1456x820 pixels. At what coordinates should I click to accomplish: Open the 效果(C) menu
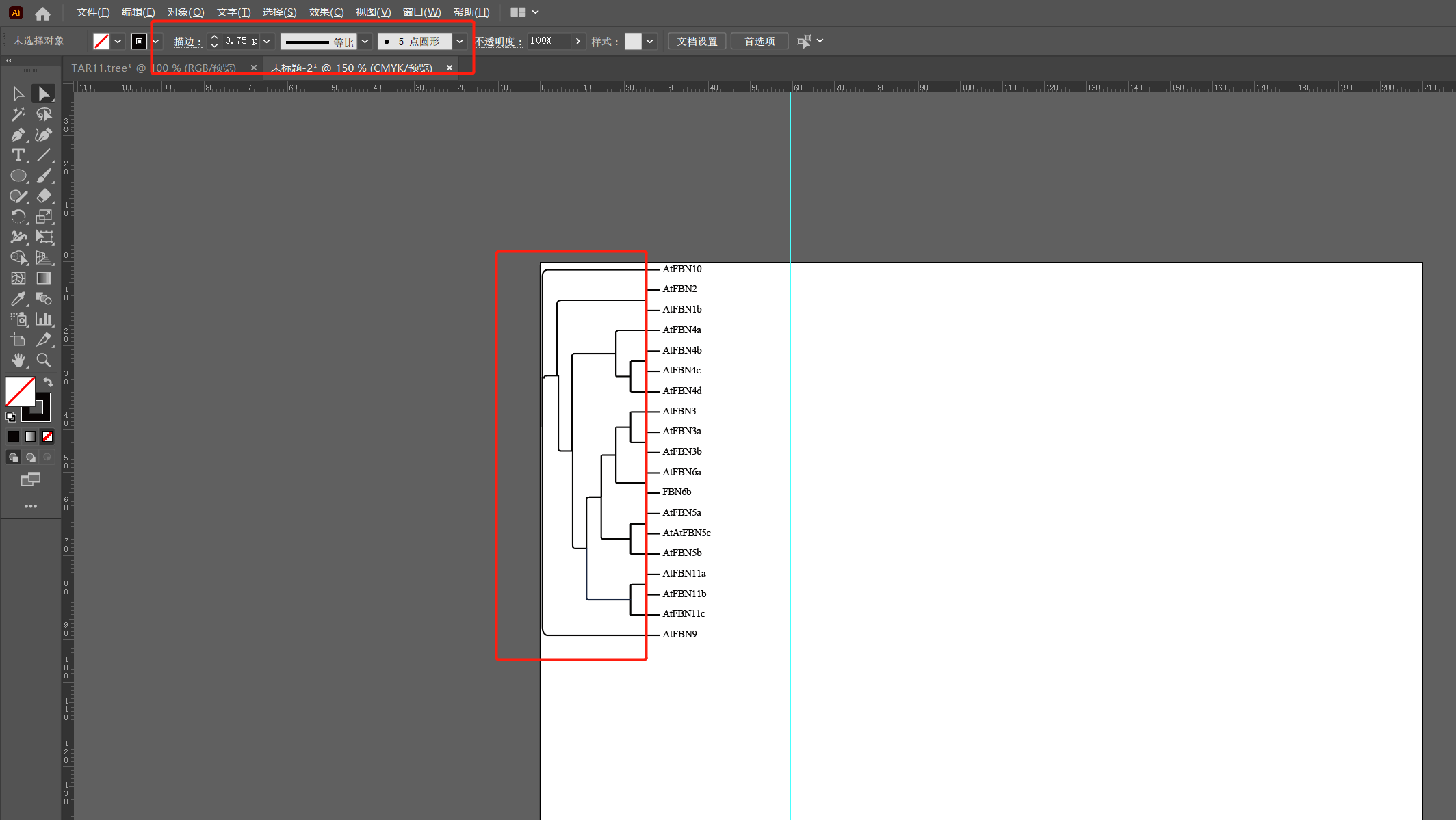click(x=326, y=12)
